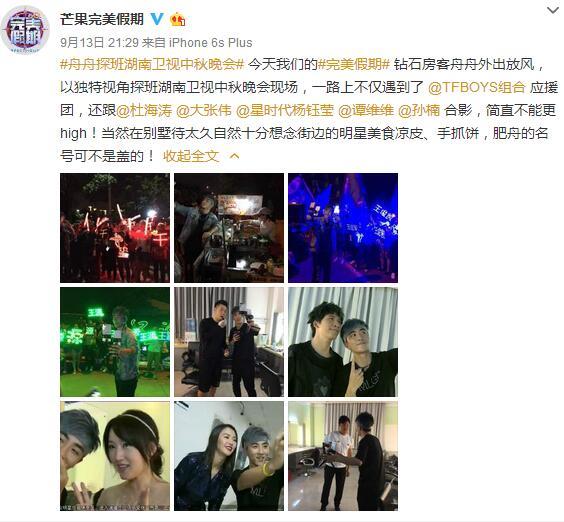564x522 pixels.
Task: Click the up arrow beside 收起全文
Action: pyautogui.click(x=235, y=156)
